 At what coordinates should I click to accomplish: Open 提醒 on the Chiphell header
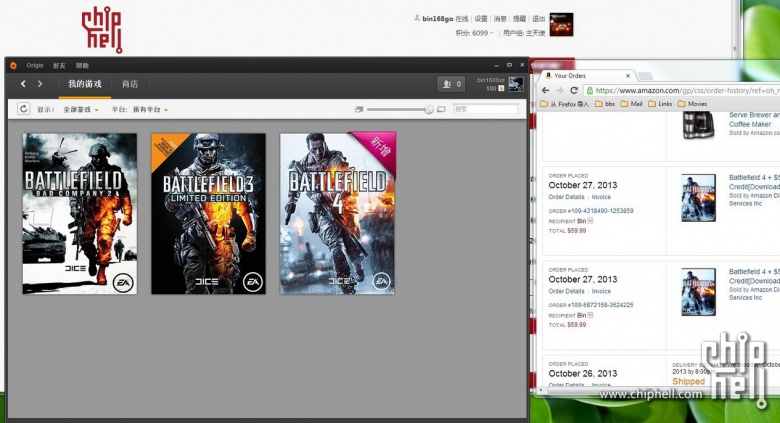[x=519, y=19]
